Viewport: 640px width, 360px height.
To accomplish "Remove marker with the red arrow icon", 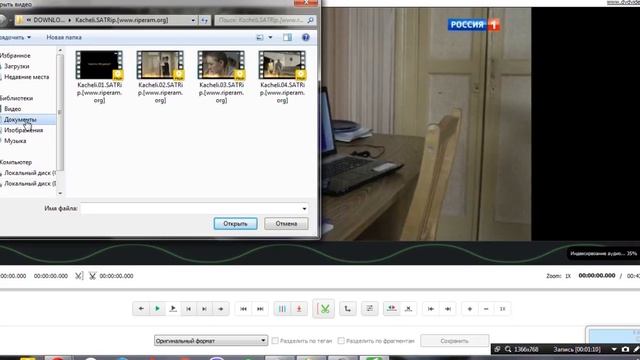I will point(299,309).
